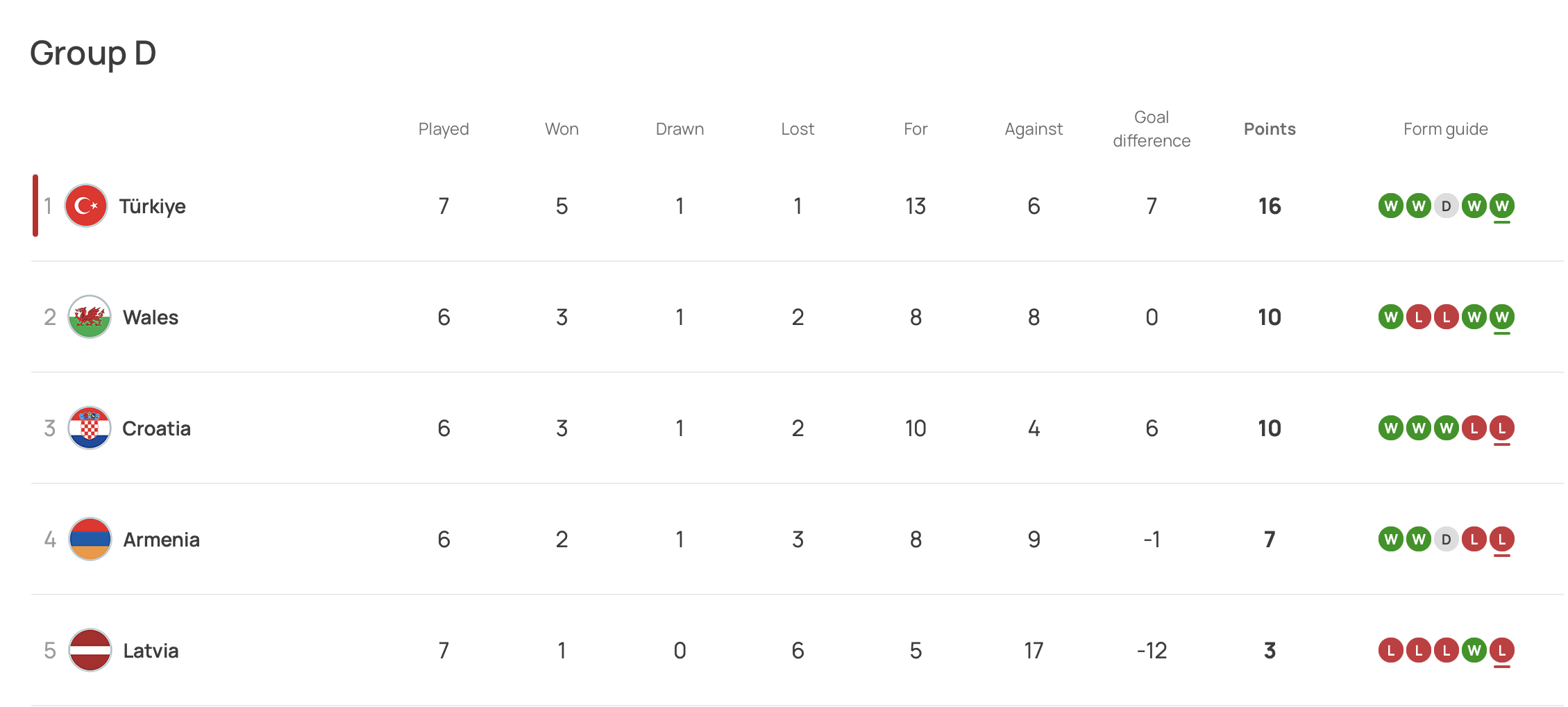Select Croatia's underlined latest loss badge

pos(1502,429)
